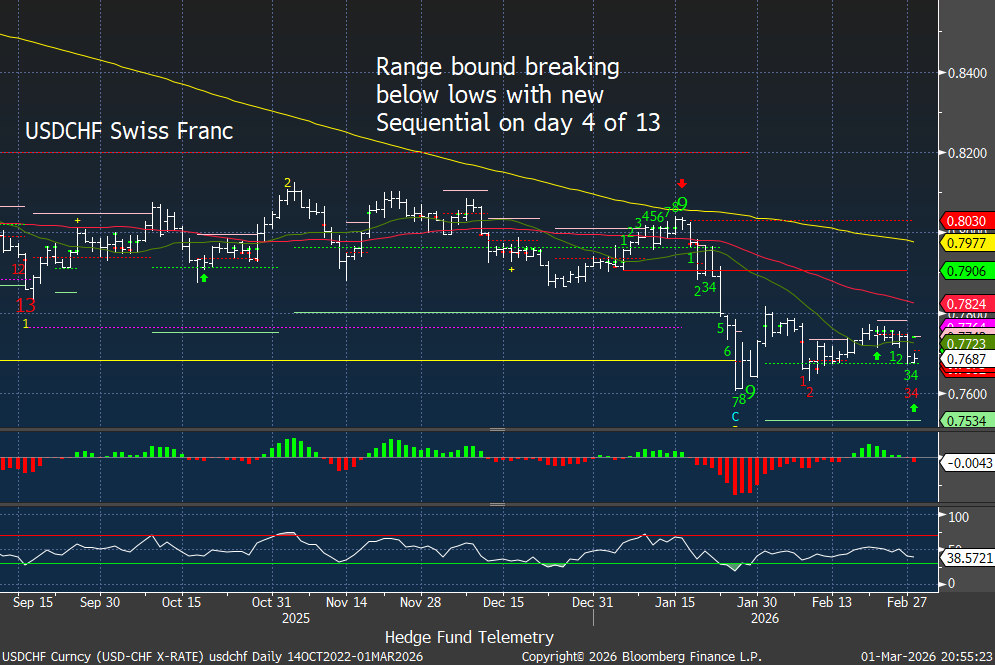
Task: Select the red 0.8030 price label
Action: pos(966,221)
